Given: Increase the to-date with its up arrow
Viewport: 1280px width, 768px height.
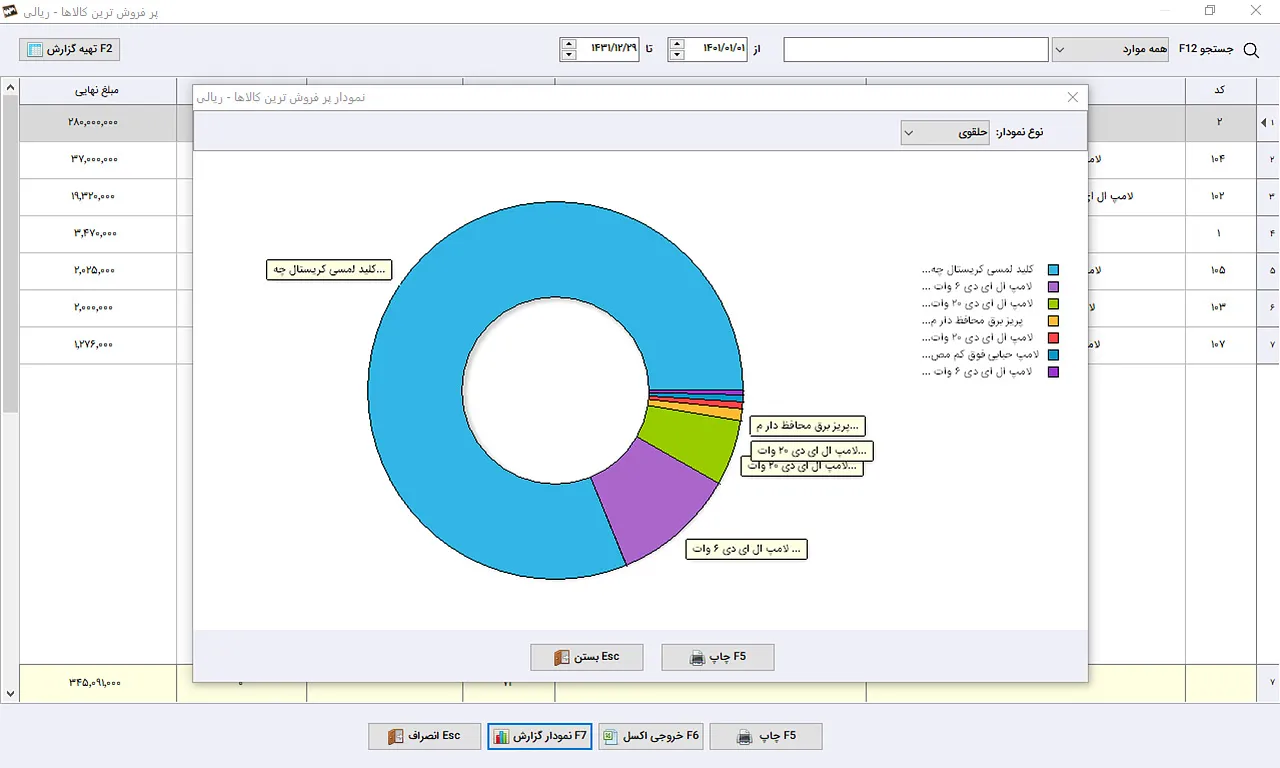Looking at the screenshot, I should [569, 43].
